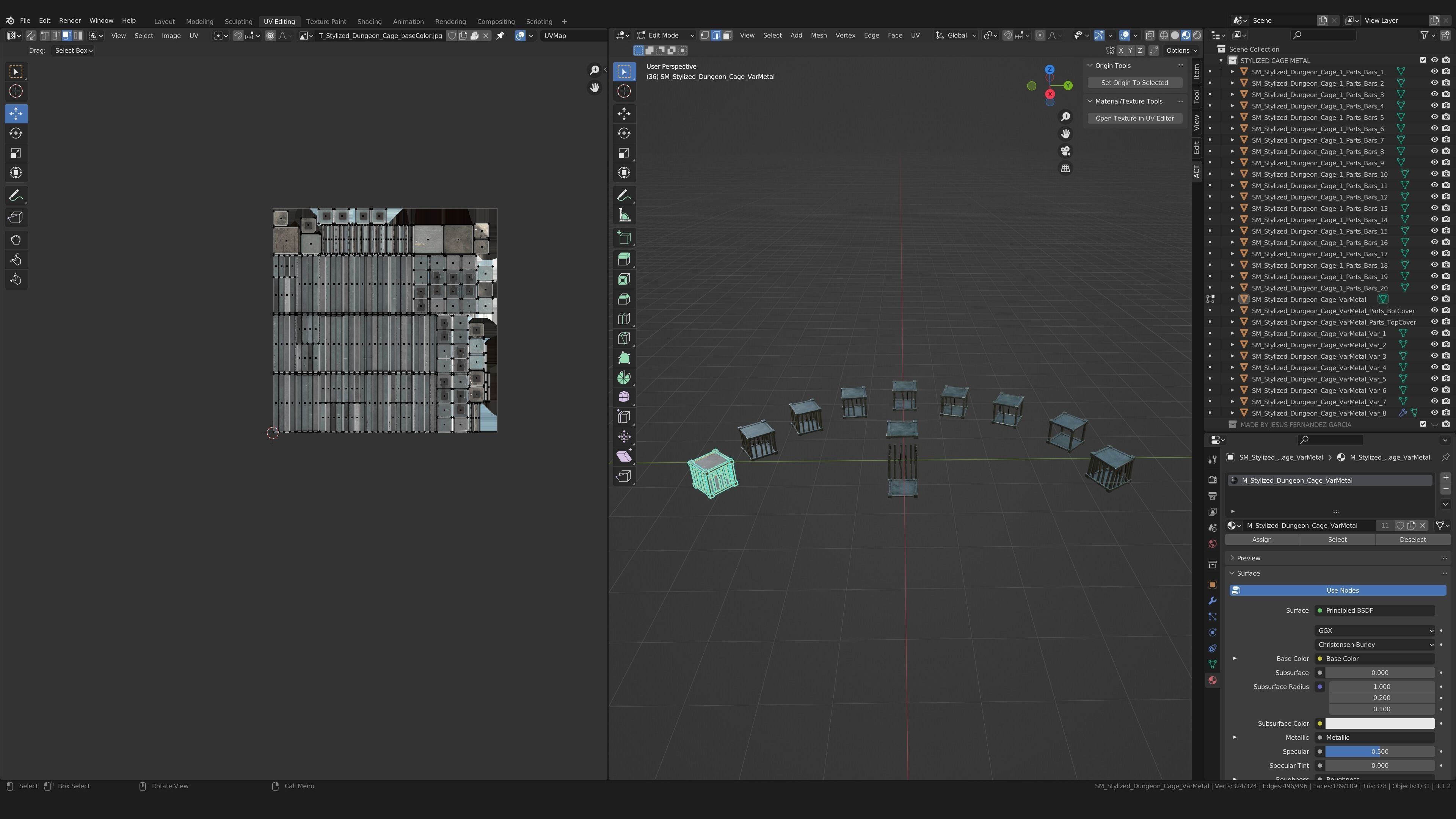Open GGX distribution dropdown
This screenshot has height=819, width=1456.
coord(1374,630)
